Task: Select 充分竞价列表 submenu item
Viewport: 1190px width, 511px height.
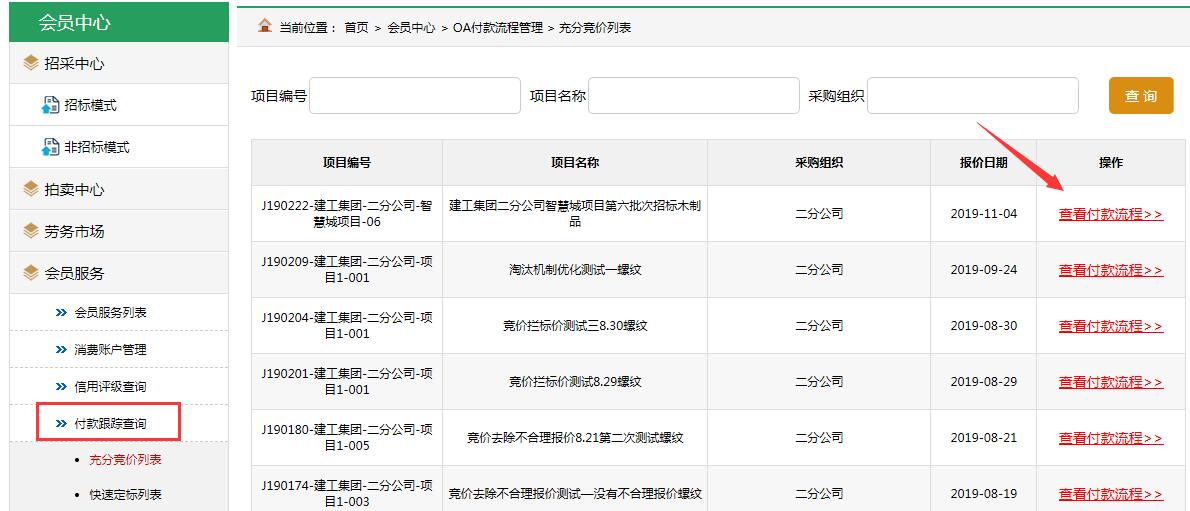Action: pyautogui.click(x=125, y=459)
